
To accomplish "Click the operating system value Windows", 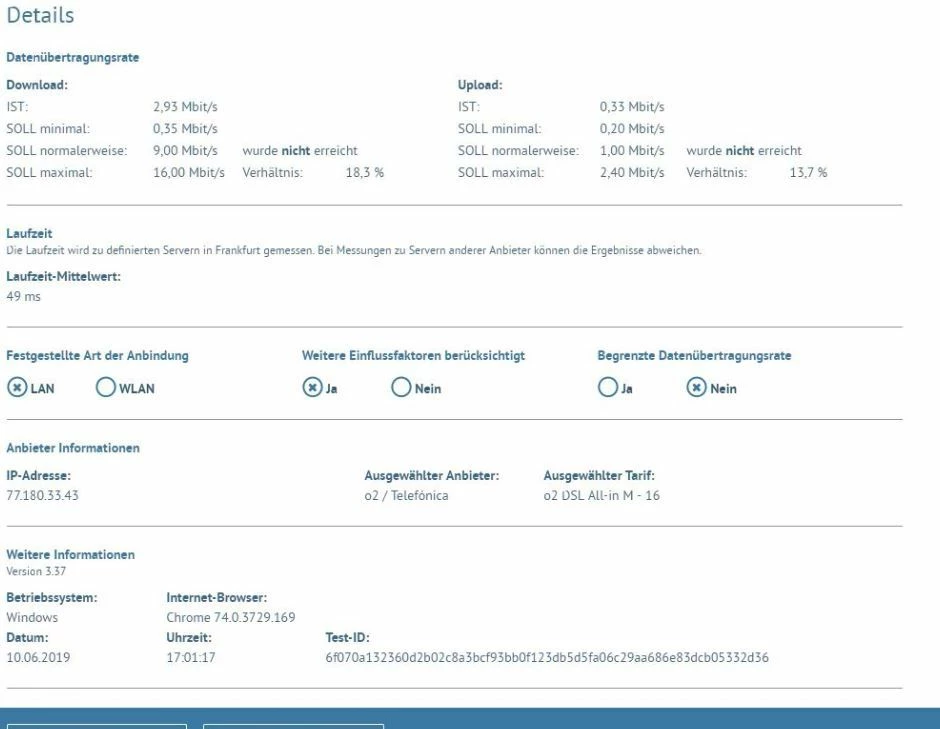I will [32, 617].
